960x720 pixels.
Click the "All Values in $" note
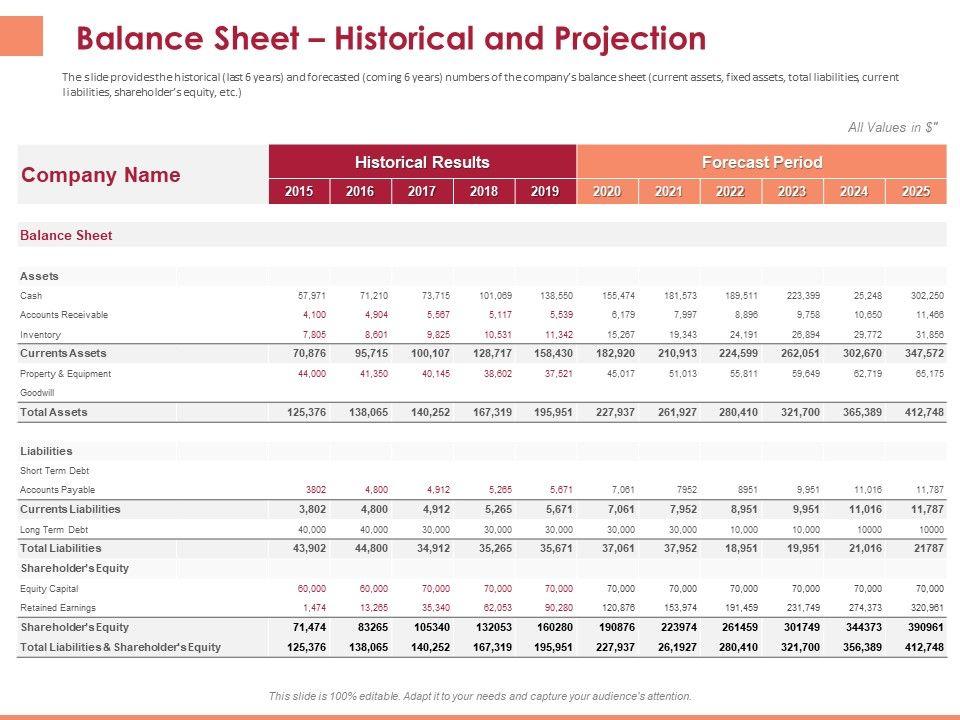[x=893, y=127]
